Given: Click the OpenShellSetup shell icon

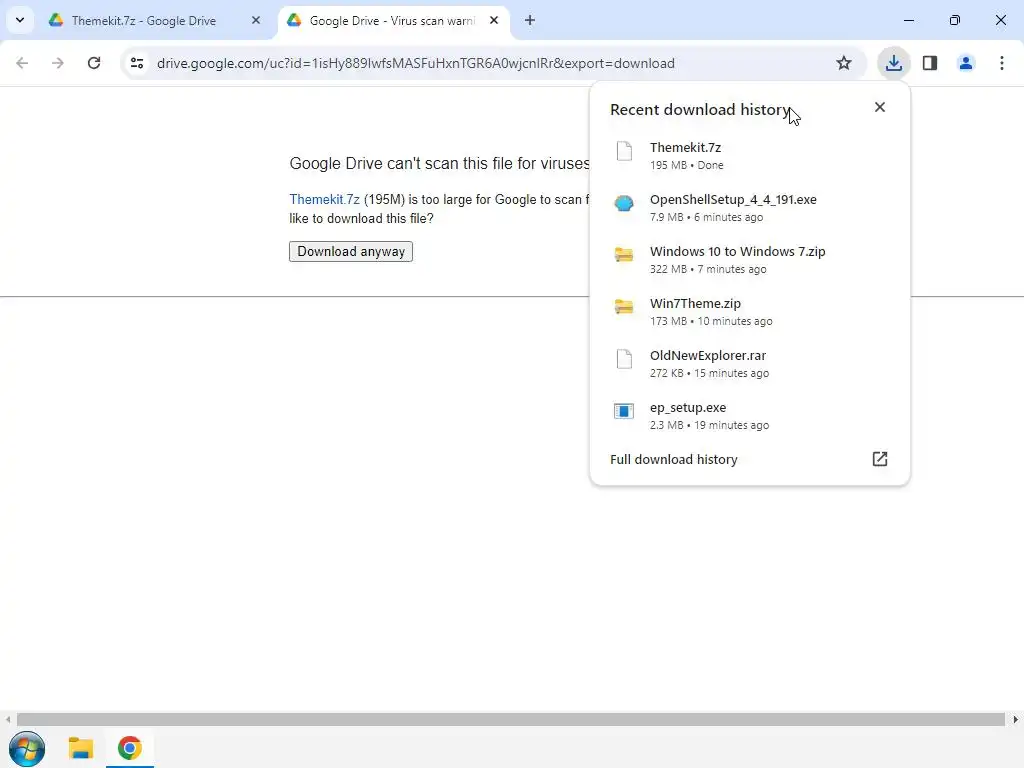Looking at the screenshot, I should [624, 203].
